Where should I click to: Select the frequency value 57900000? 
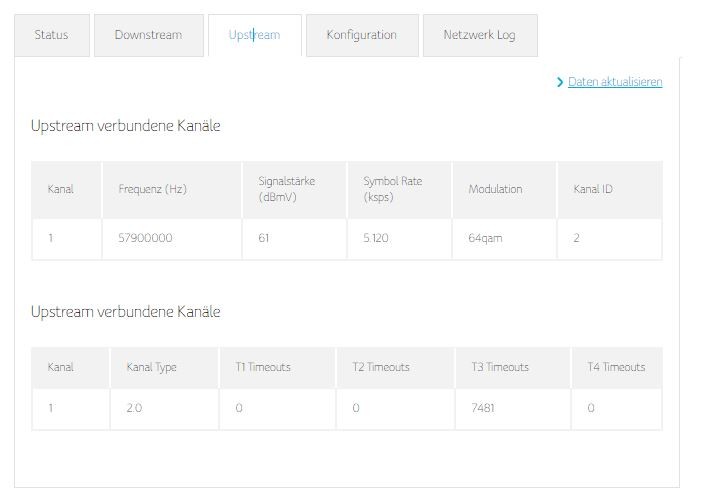[x=145, y=239]
